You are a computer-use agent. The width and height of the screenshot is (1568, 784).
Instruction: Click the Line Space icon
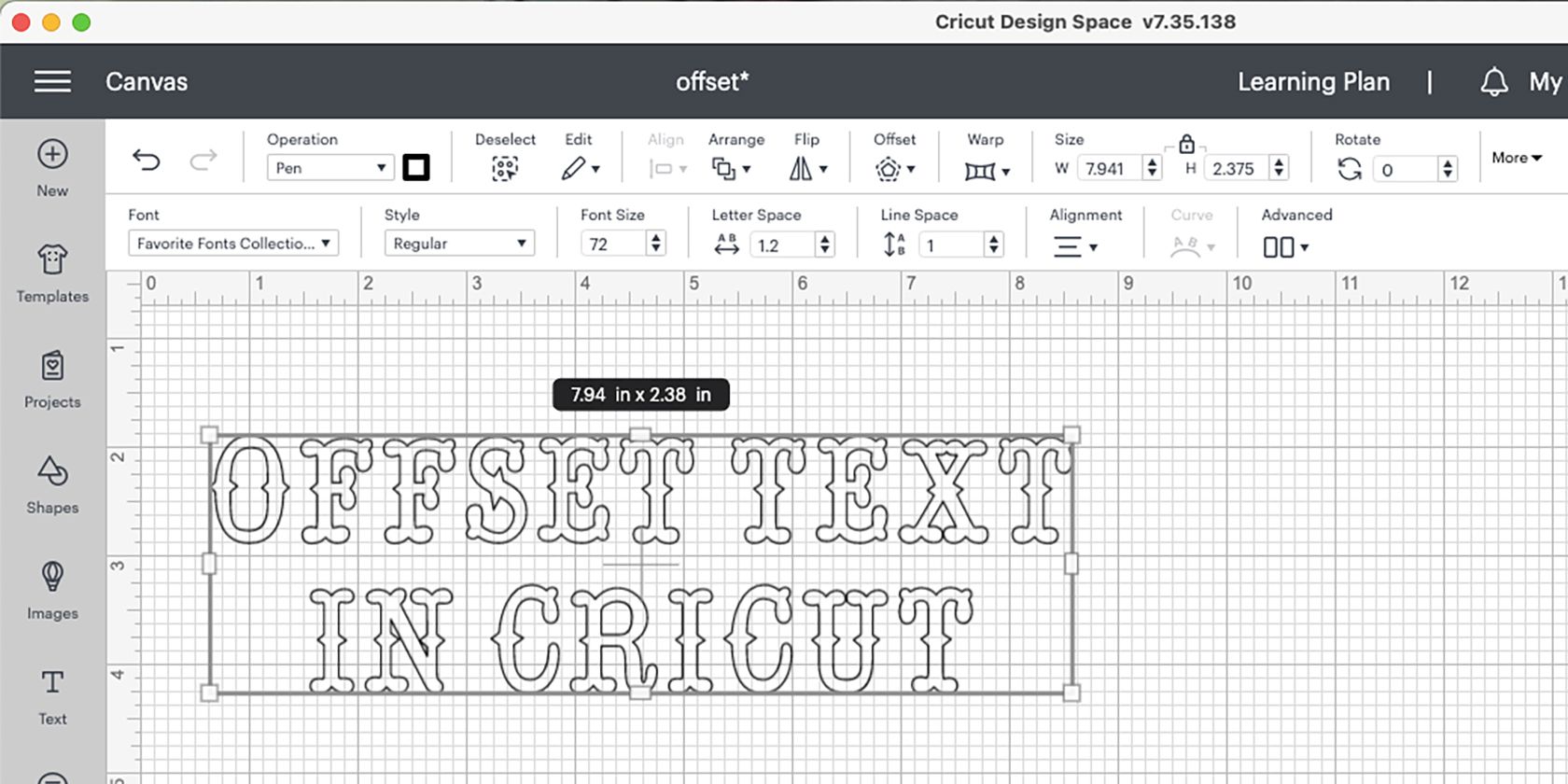pos(894,245)
